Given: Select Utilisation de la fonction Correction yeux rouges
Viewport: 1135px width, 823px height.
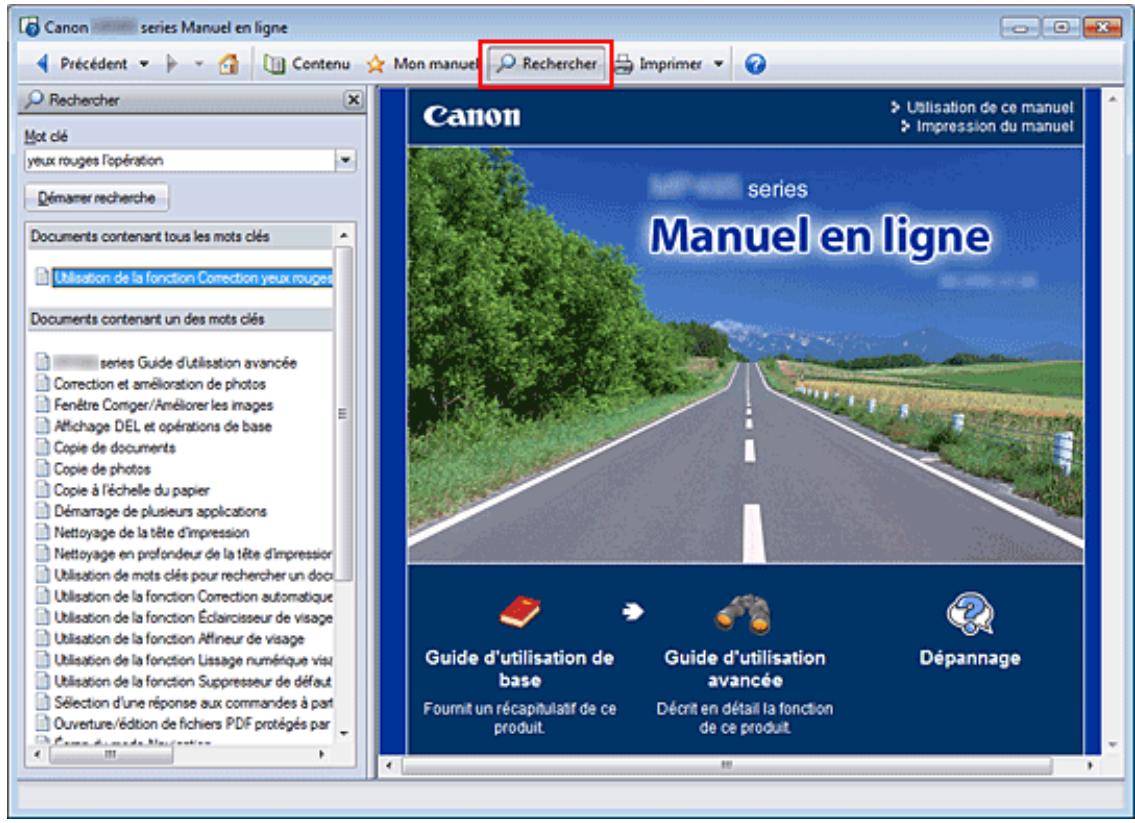Looking at the screenshot, I should [193, 278].
